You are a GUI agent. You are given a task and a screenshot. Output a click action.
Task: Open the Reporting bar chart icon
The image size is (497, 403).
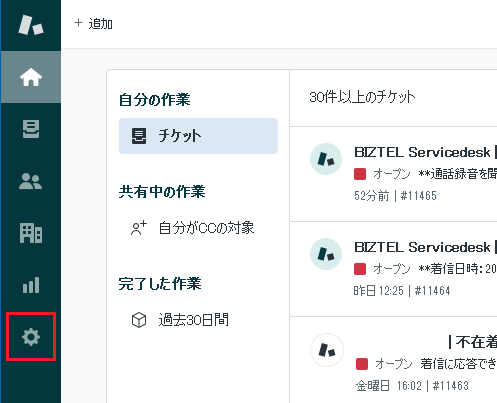tap(31, 285)
